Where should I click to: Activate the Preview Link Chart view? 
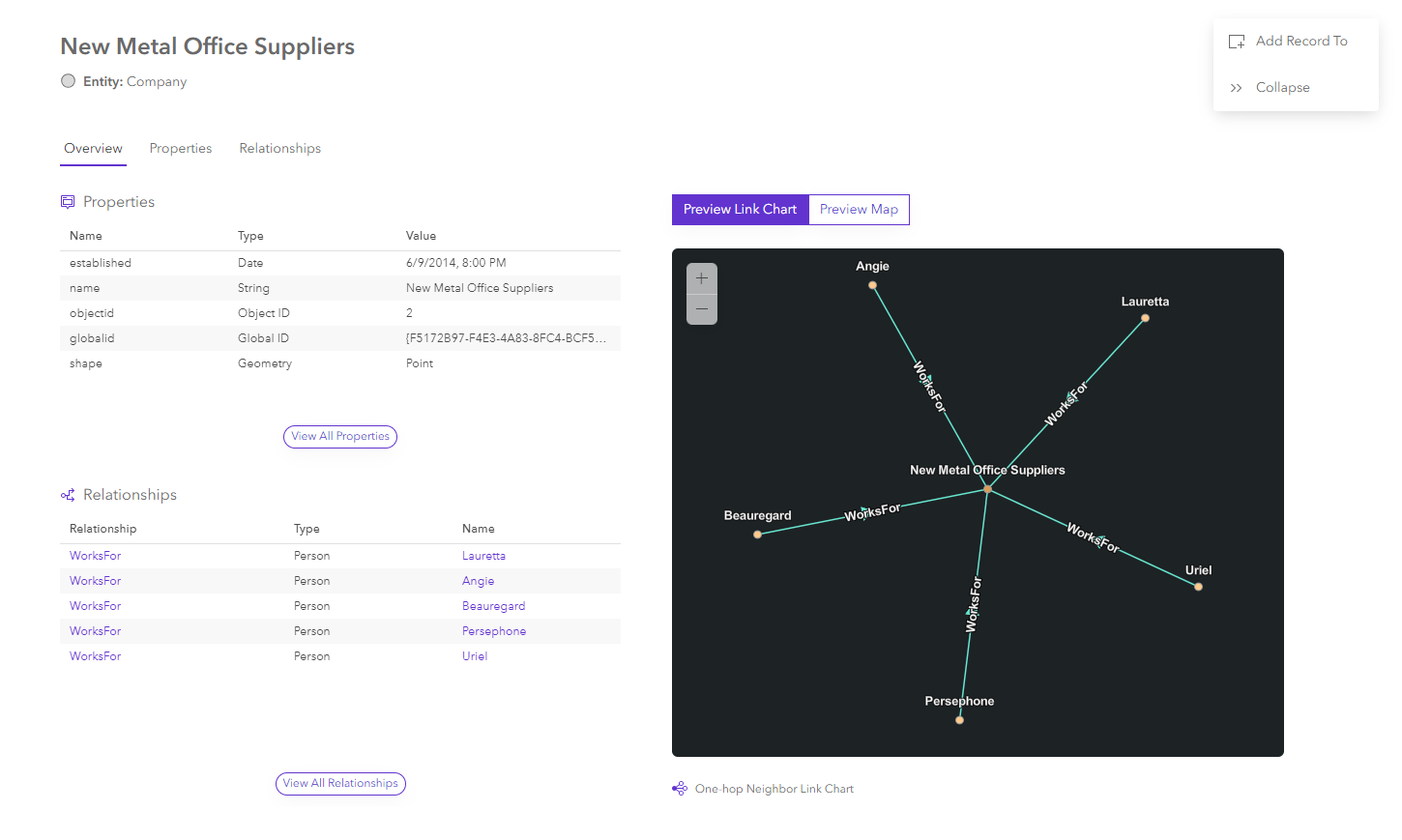click(740, 209)
